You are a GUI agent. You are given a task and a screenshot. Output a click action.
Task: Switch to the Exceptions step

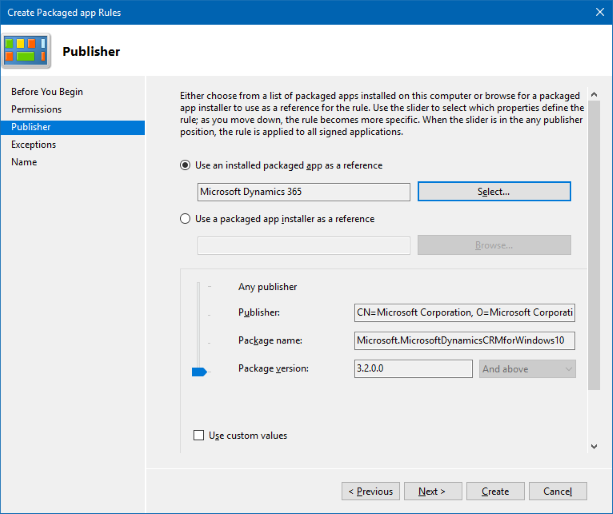click(34, 145)
